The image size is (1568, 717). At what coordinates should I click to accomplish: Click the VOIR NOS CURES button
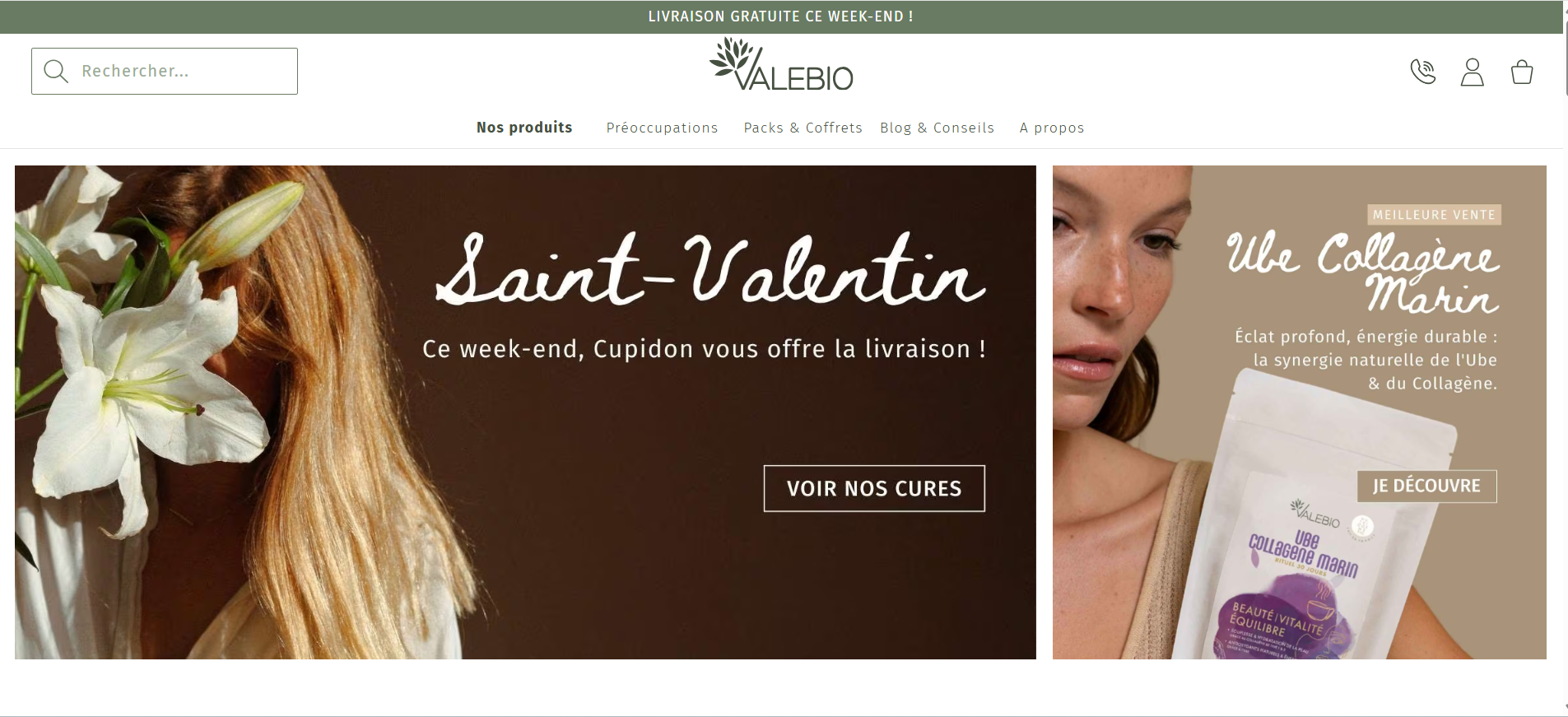click(874, 488)
